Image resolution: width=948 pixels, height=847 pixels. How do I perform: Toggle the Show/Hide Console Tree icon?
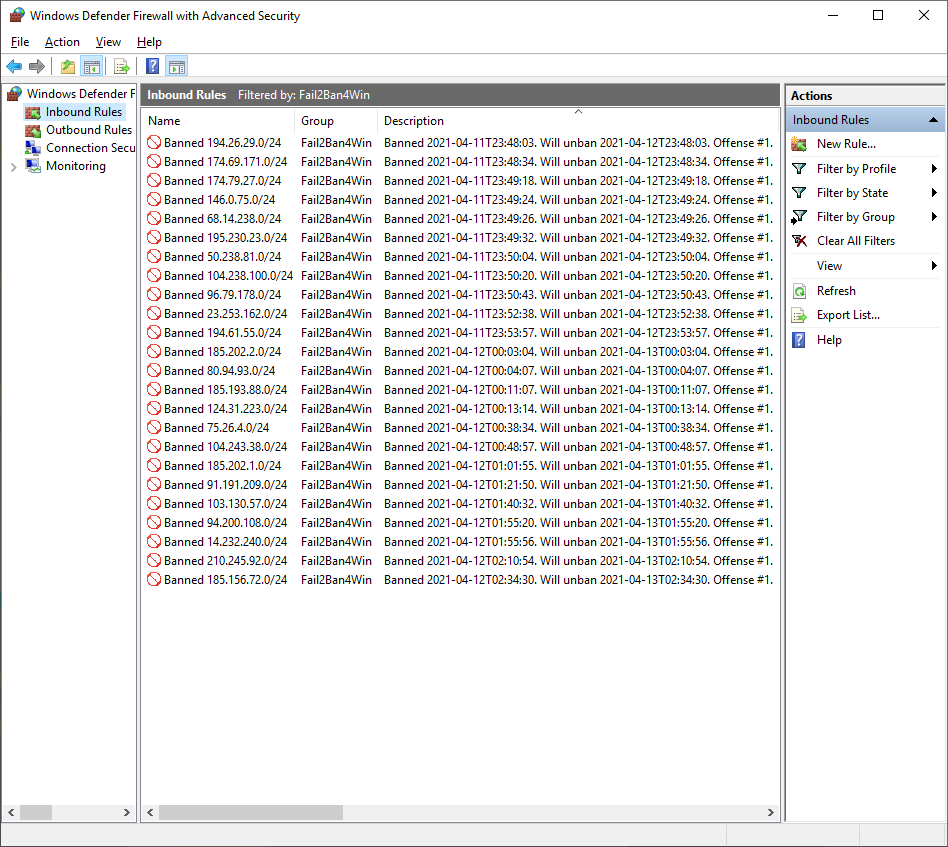pyautogui.click(x=92, y=67)
